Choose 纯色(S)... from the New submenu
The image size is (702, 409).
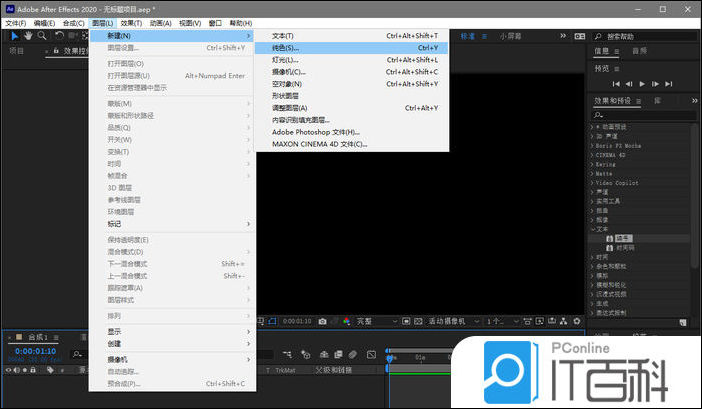285,47
